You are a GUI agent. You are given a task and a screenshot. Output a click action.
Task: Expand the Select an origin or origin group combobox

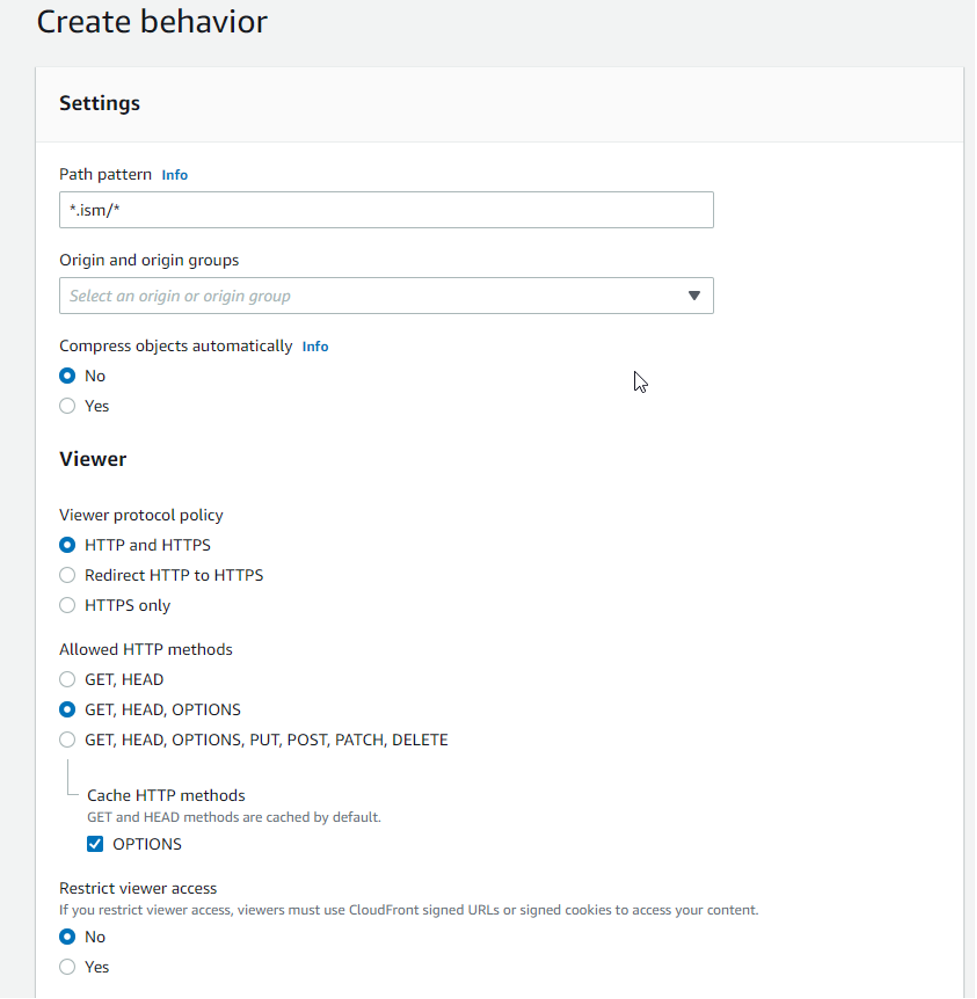point(386,296)
